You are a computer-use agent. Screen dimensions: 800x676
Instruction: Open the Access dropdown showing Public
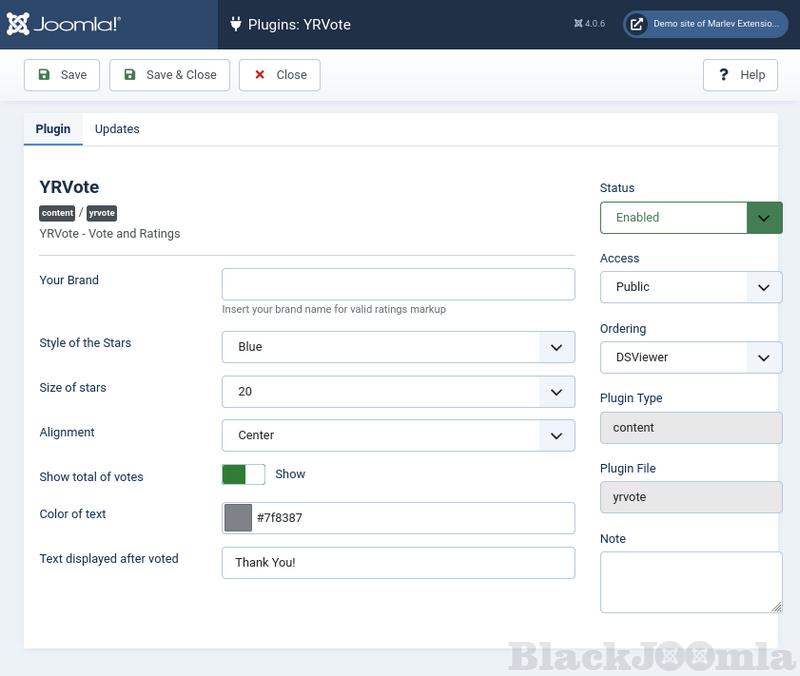pyautogui.click(x=690, y=287)
